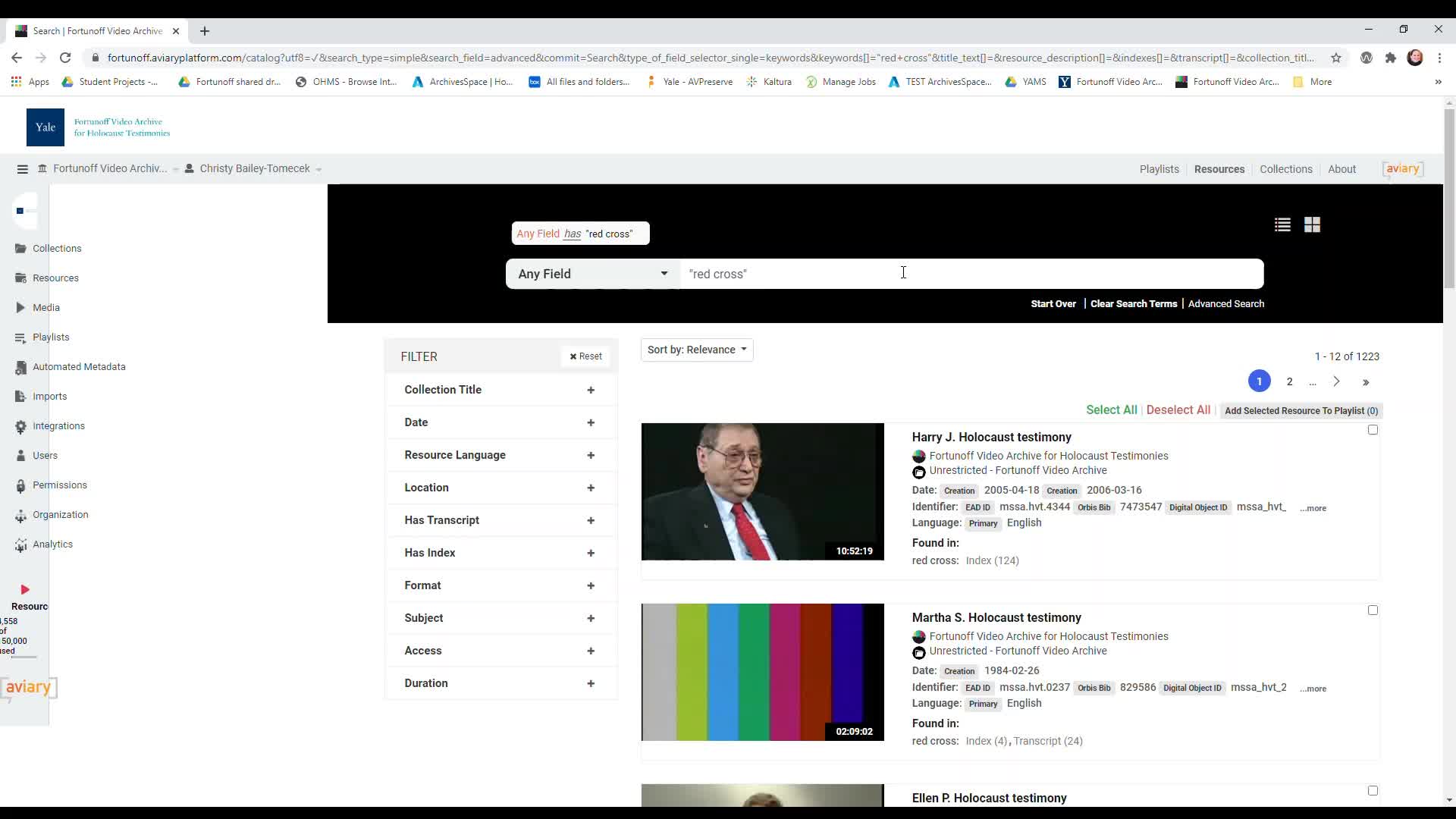Expand Date filter

(x=500, y=422)
